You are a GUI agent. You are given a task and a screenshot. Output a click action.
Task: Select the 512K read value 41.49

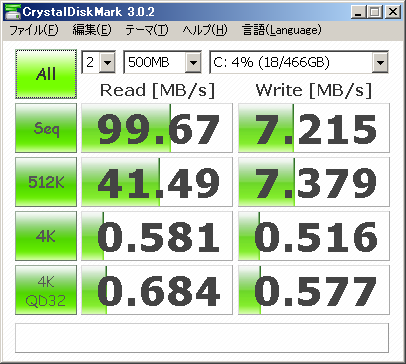pos(157,182)
